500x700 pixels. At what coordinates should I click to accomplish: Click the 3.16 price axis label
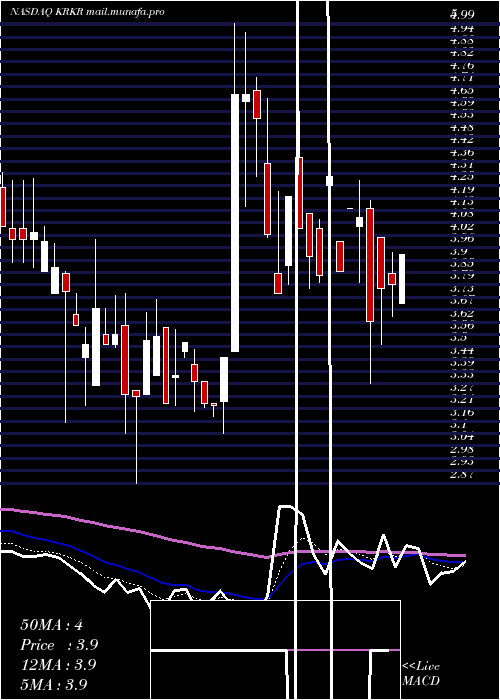462,412
